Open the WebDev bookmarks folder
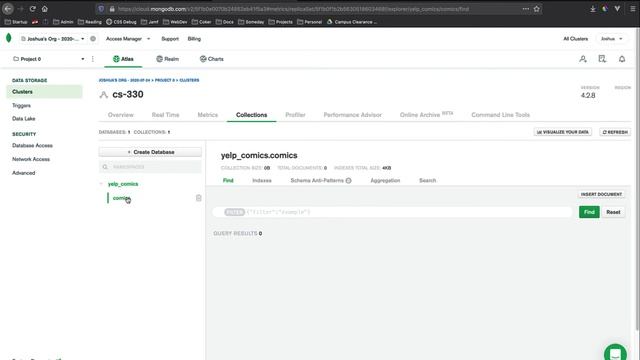The height and width of the screenshot is (360, 640). click(175, 22)
